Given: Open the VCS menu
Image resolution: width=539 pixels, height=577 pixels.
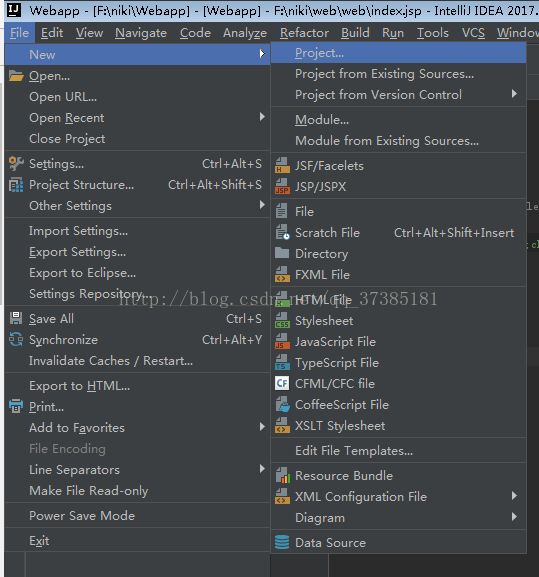Looking at the screenshot, I should click(473, 33).
